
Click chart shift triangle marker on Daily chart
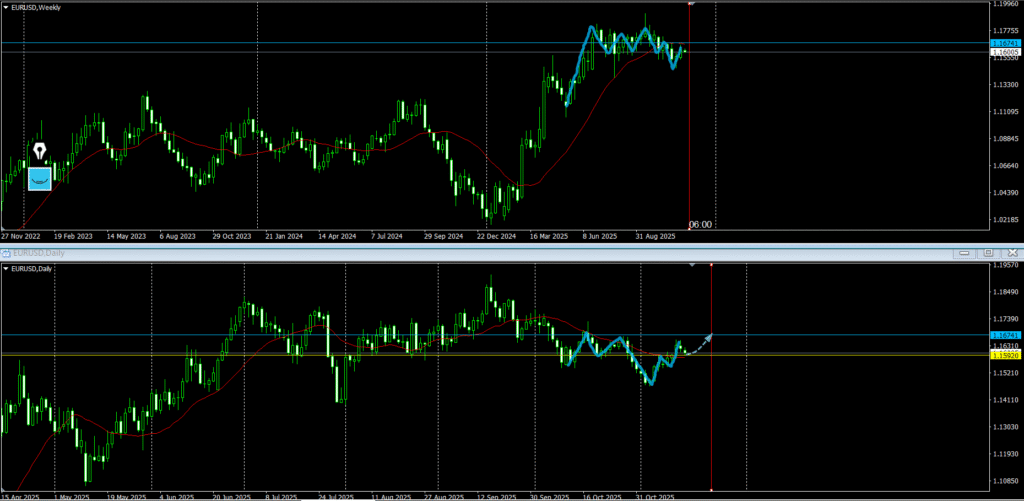[692, 265]
